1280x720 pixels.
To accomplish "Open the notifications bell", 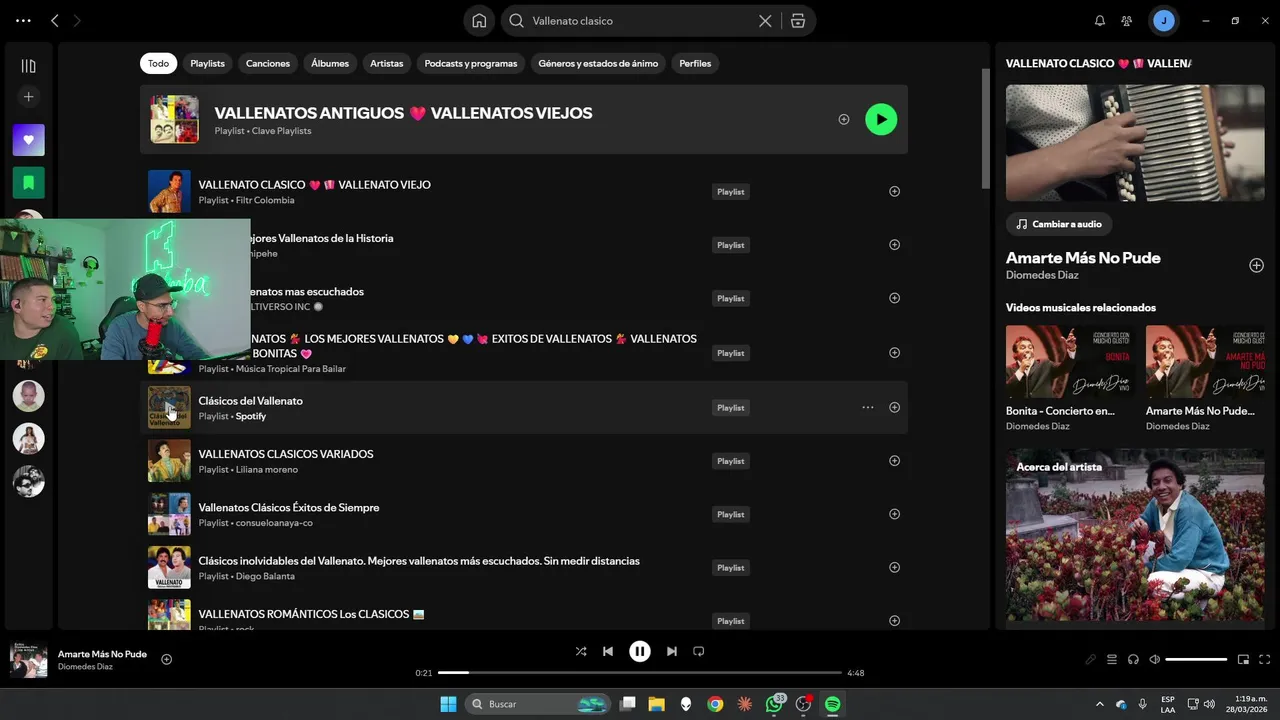I will [x=1100, y=21].
